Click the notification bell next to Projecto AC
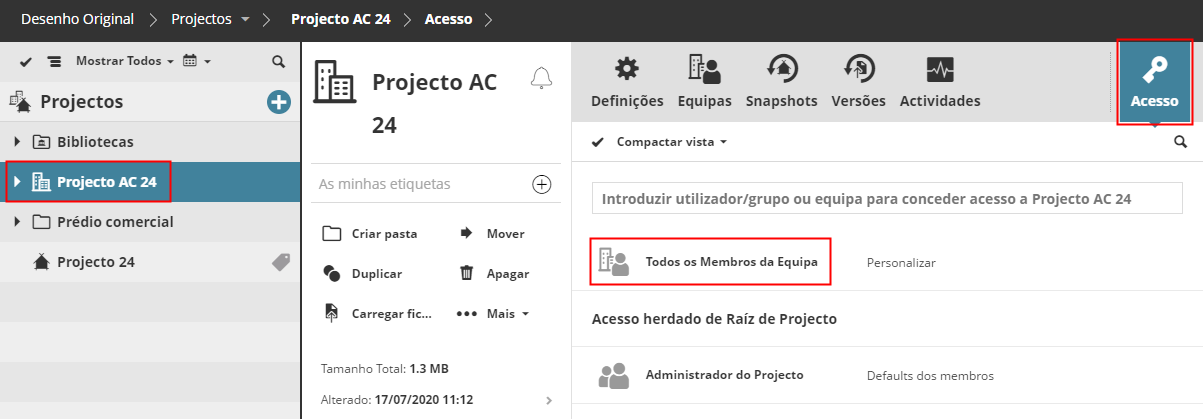1203x419 pixels. [x=541, y=78]
